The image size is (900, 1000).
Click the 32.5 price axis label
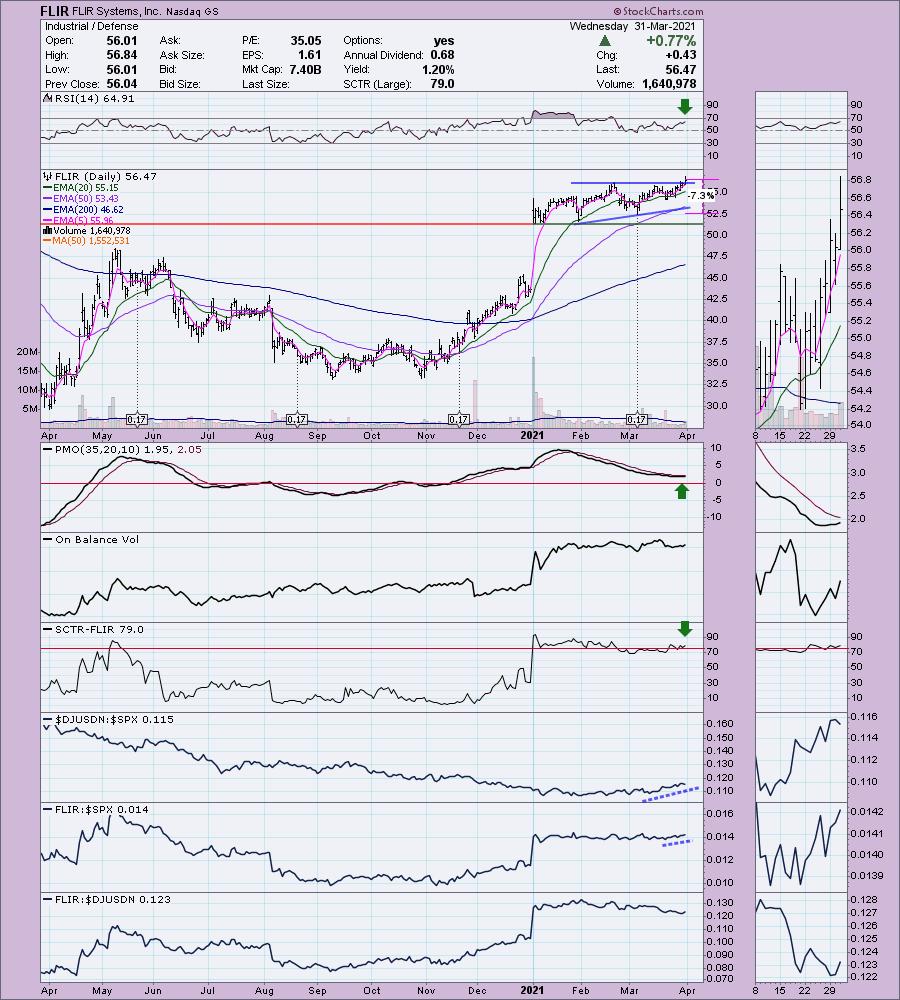[717, 384]
